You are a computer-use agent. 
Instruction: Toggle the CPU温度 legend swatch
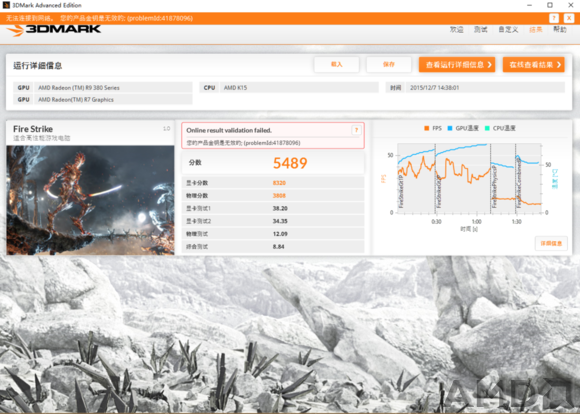(487, 128)
